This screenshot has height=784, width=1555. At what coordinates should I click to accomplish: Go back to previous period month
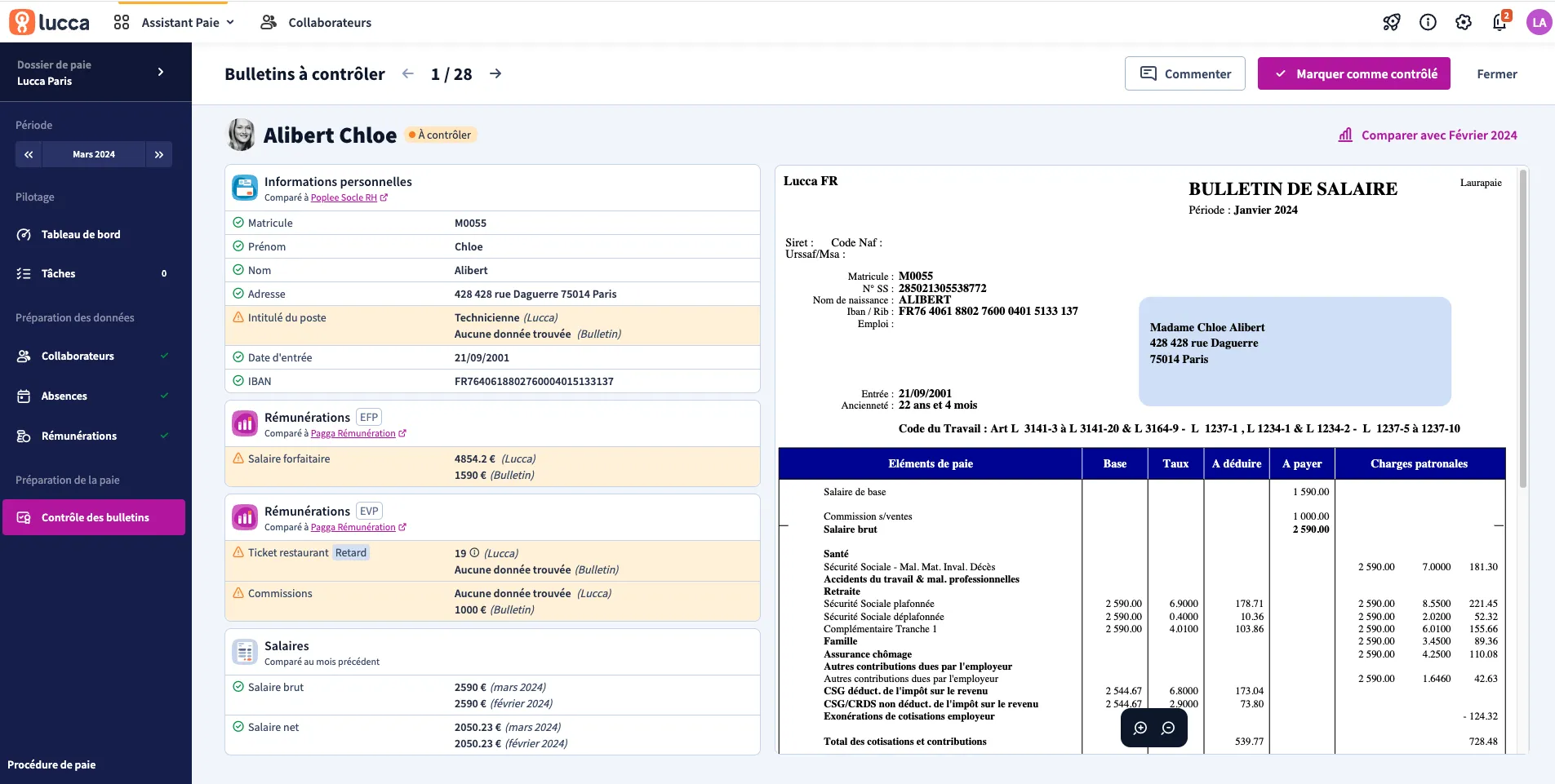[29, 154]
